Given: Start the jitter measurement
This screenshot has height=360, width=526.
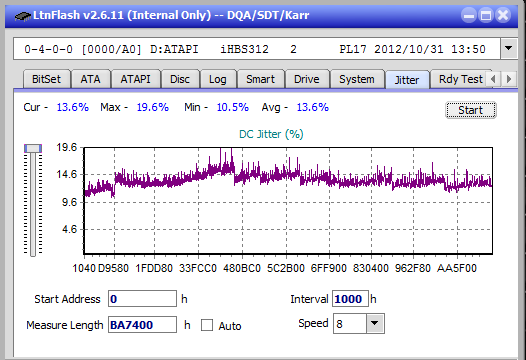Looking at the screenshot, I should (471, 110).
